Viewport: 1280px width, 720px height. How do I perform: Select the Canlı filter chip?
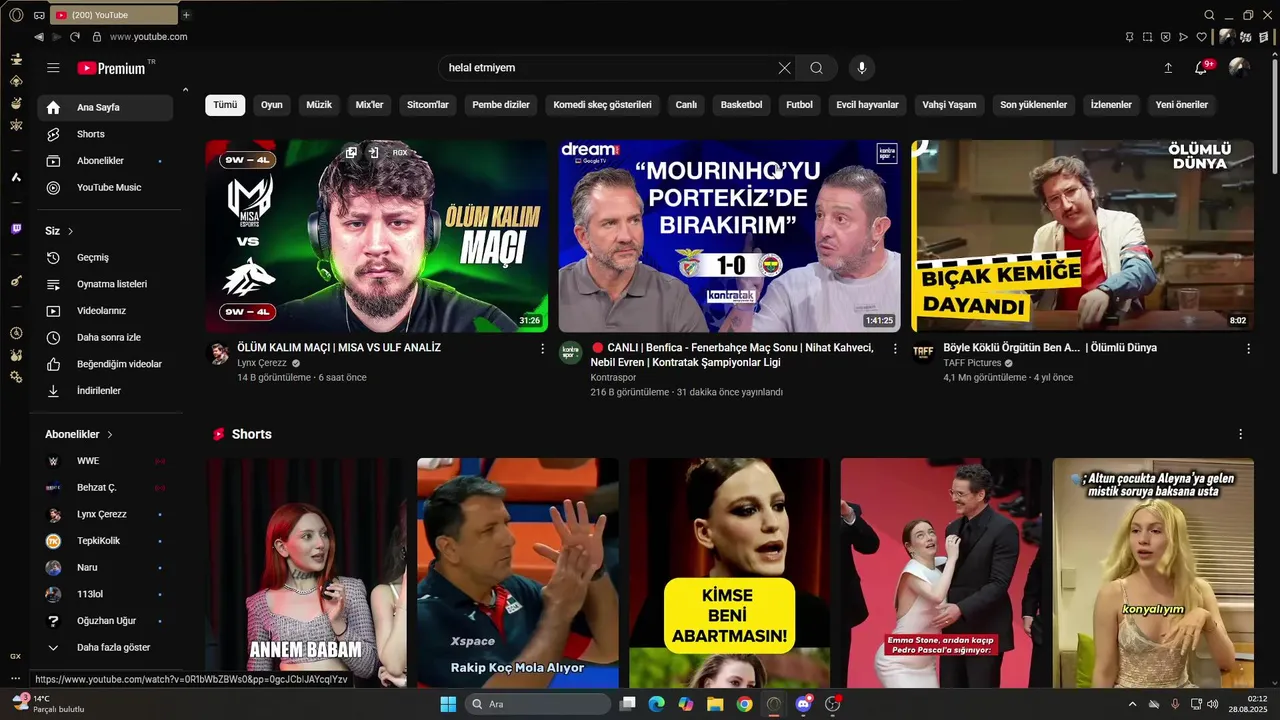tap(686, 105)
